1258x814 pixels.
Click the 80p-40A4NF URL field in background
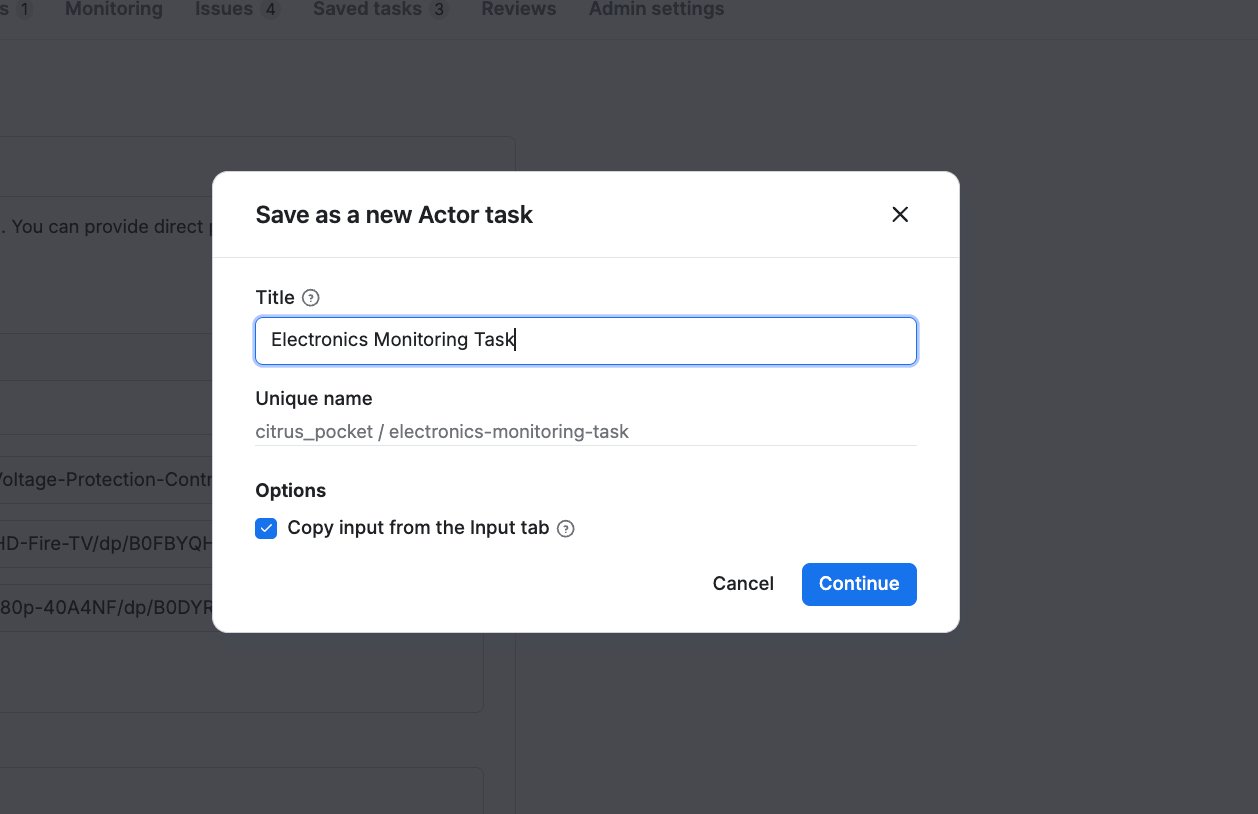coord(106,607)
